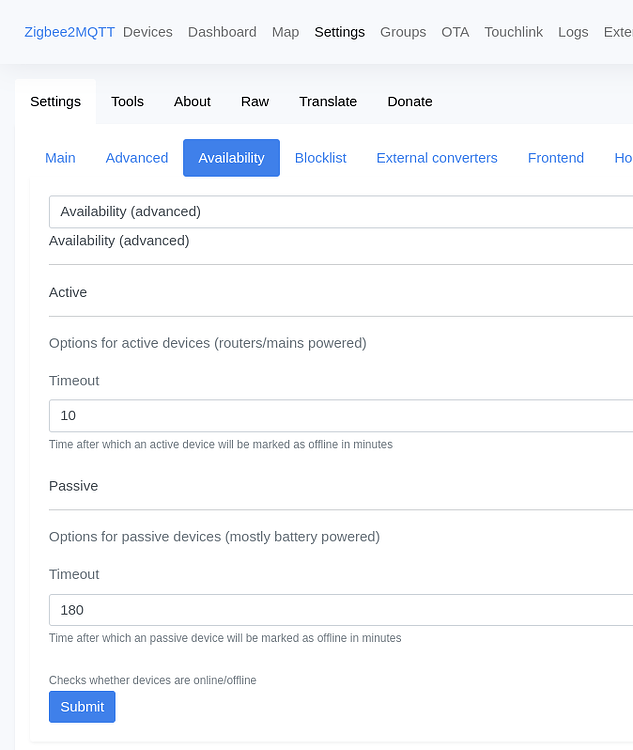This screenshot has width=633, height=750.
Task: Navigate to the OTA updates page
Action: tap(455, 32)
